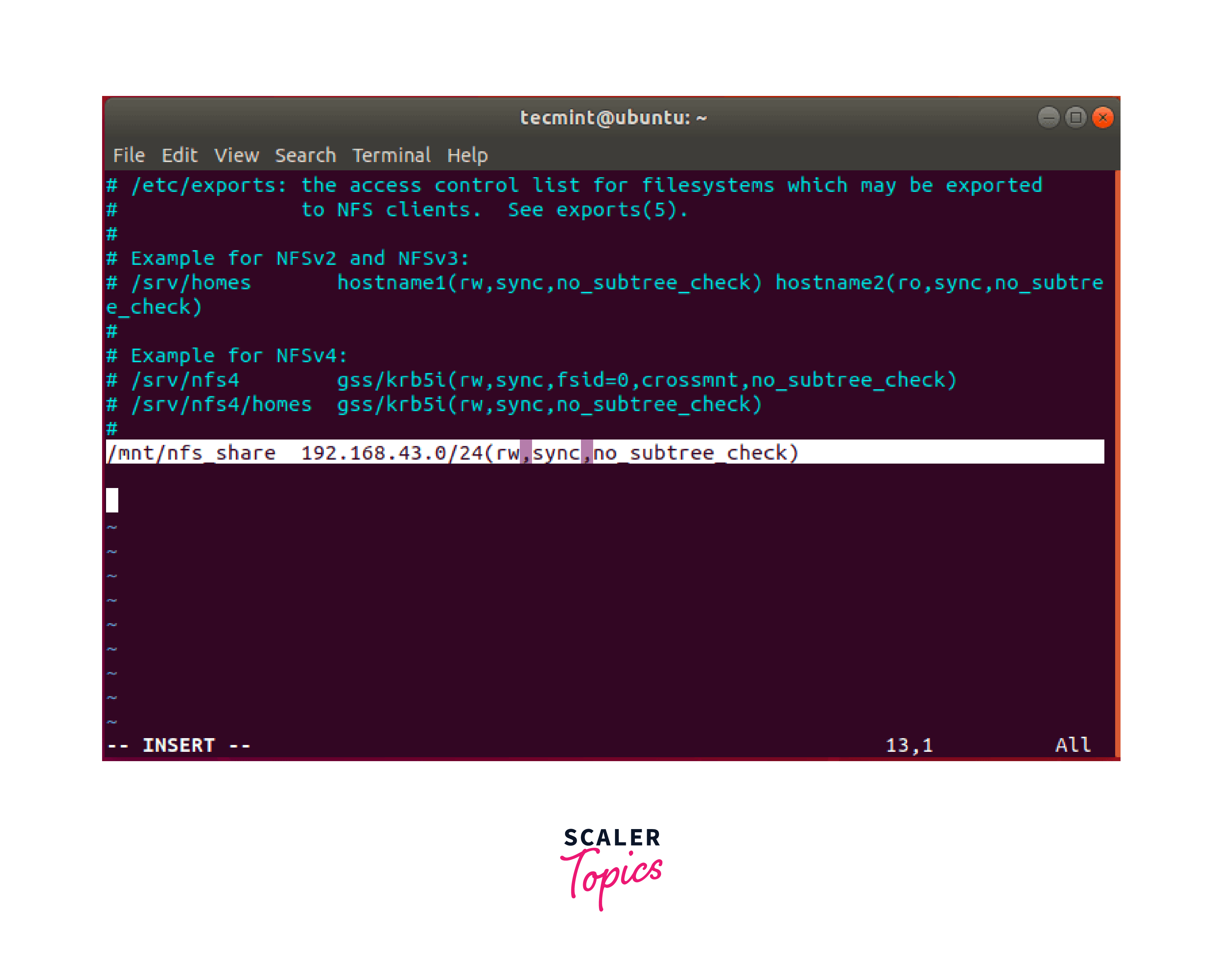Place cursor on 192.168.43.0/24 address
The width and height of the screenshot is (1223, 980).
[391, 452]
